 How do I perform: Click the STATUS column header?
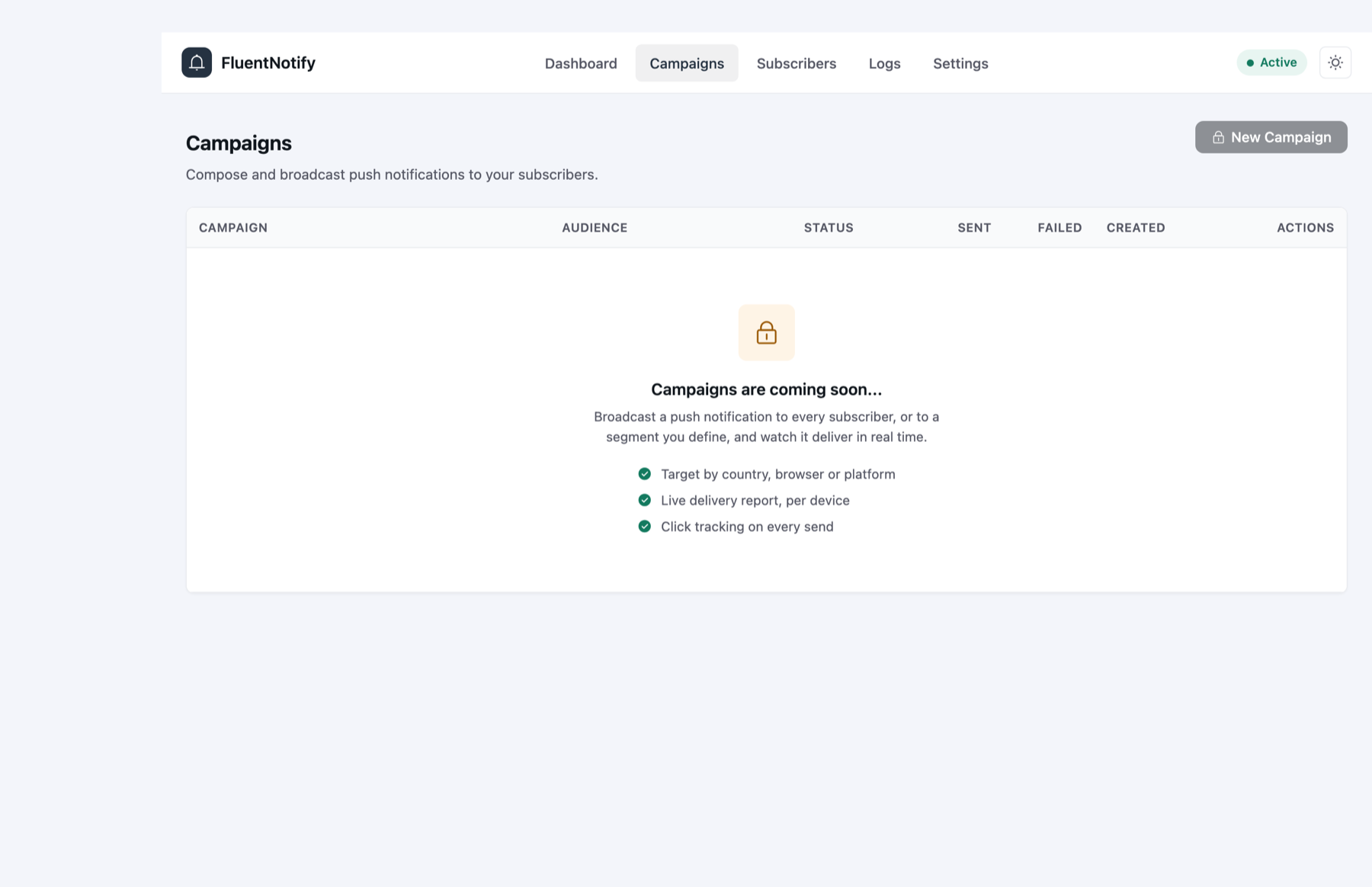click(x=829, y=228)
